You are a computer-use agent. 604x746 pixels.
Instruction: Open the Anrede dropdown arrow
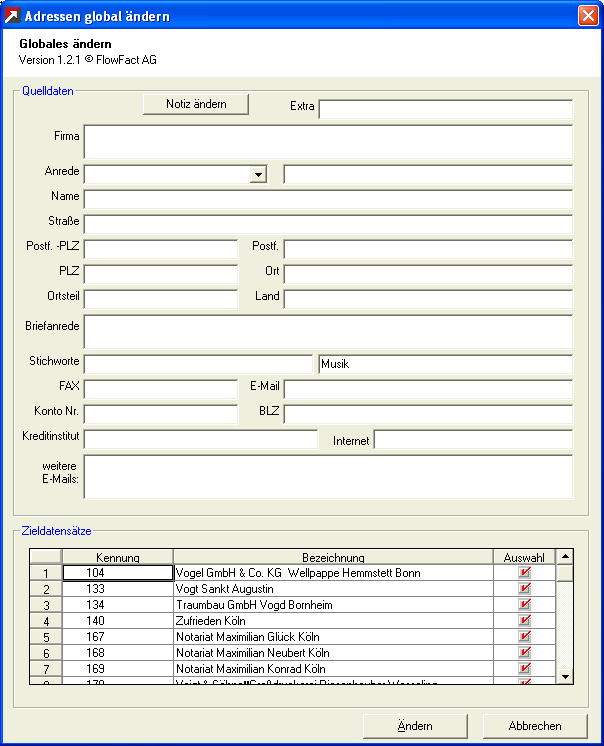click(x=258, y=175)
